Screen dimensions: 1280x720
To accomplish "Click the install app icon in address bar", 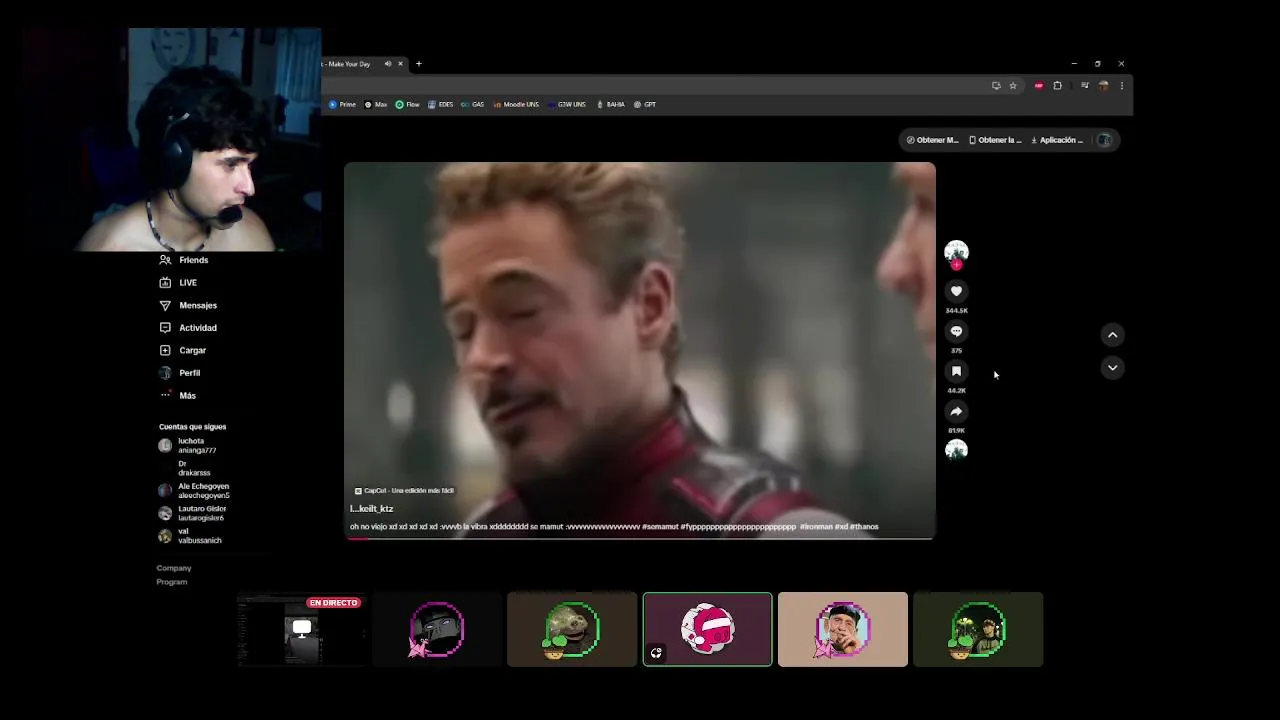I will point(996,86).
